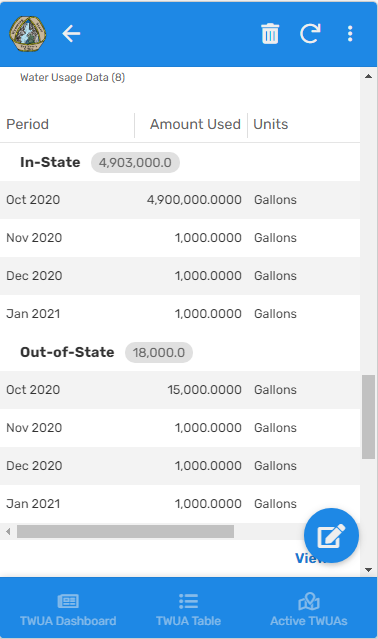Sort by Amount Used column header
The image size is (378, 639).
(x=195, y=124)
